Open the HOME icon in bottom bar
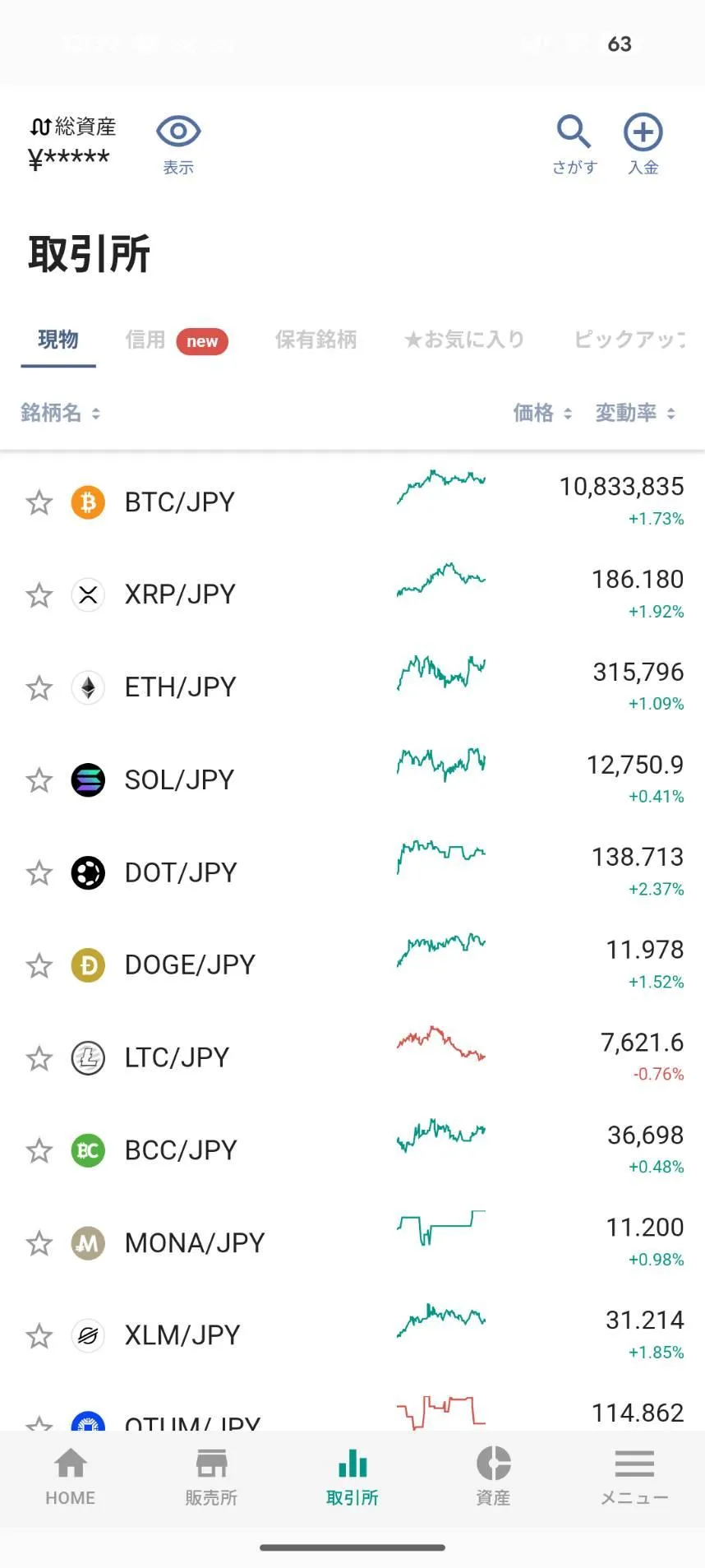 pyautogui.click(x=71, y=1464)
